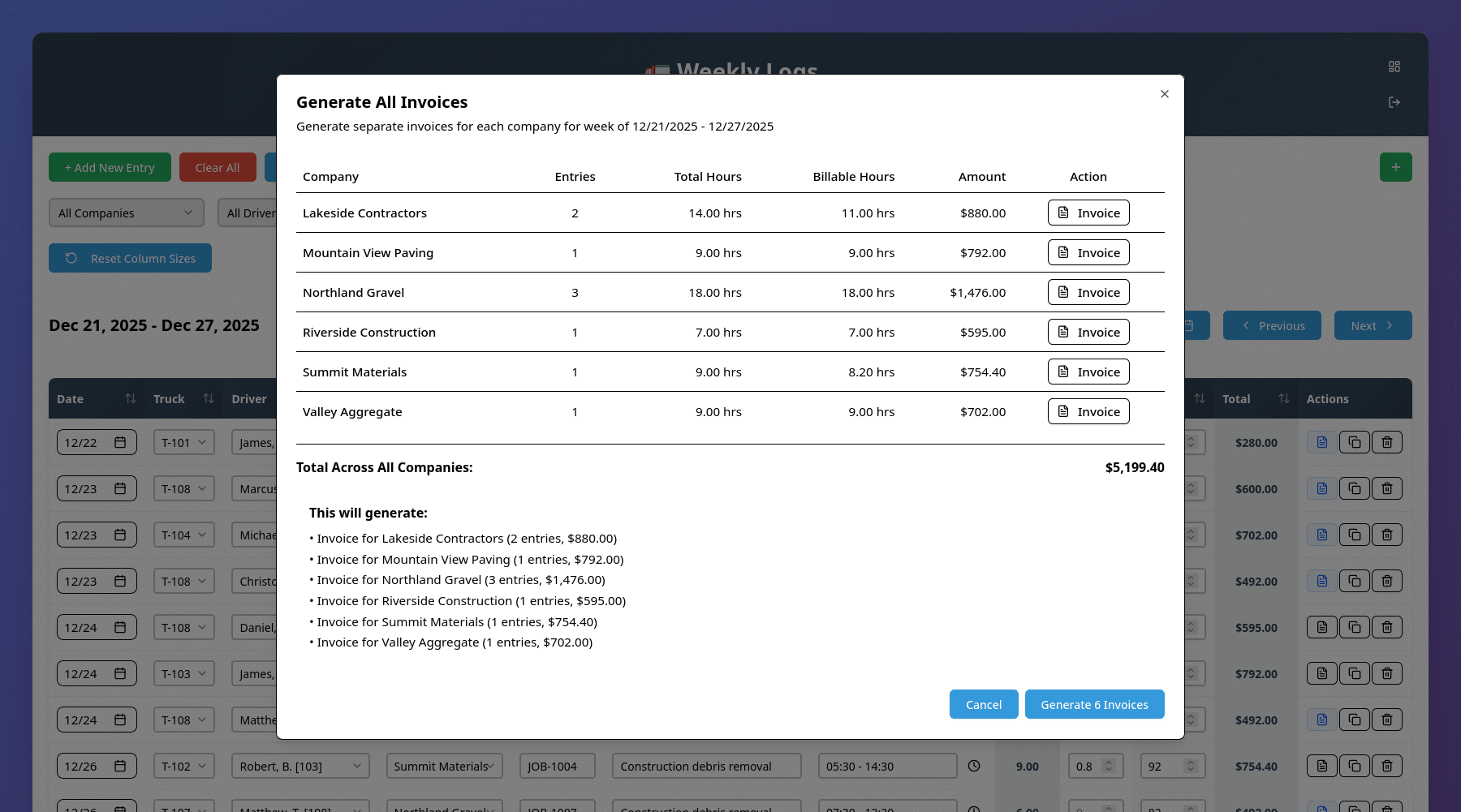Sort the Total column using arrows icon
Screen dimensions: 1461x812
click(x=1283, y=398)
